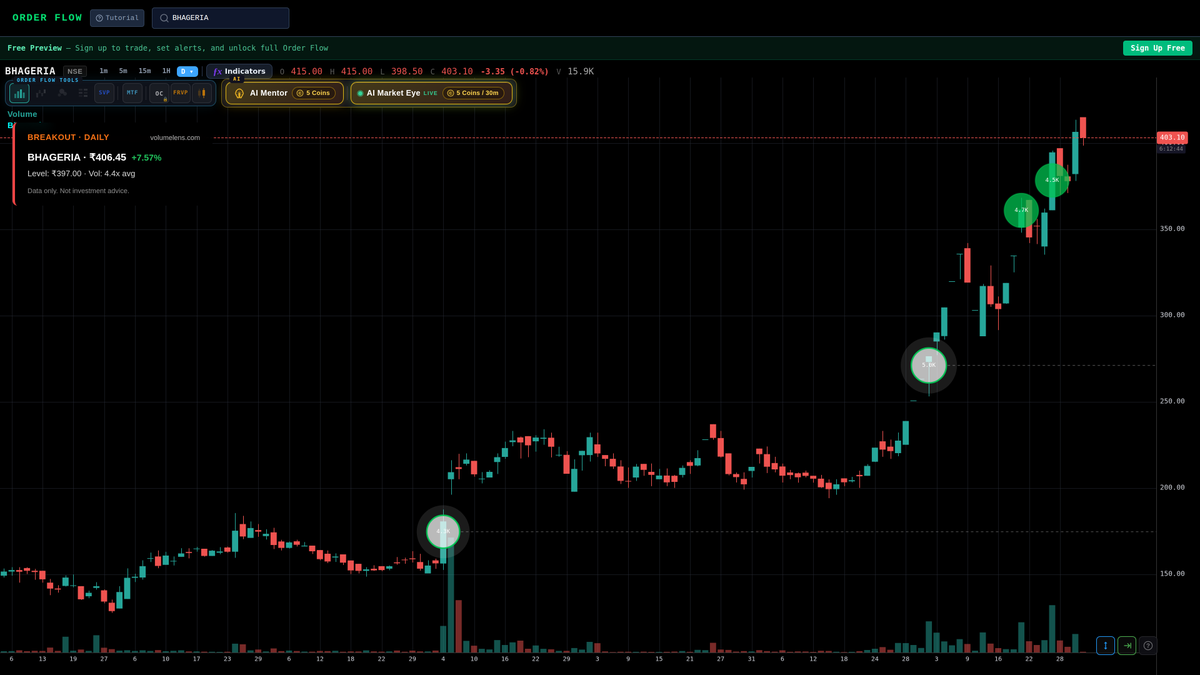Activate the FRVP fixed range tool

pos(181,93)
